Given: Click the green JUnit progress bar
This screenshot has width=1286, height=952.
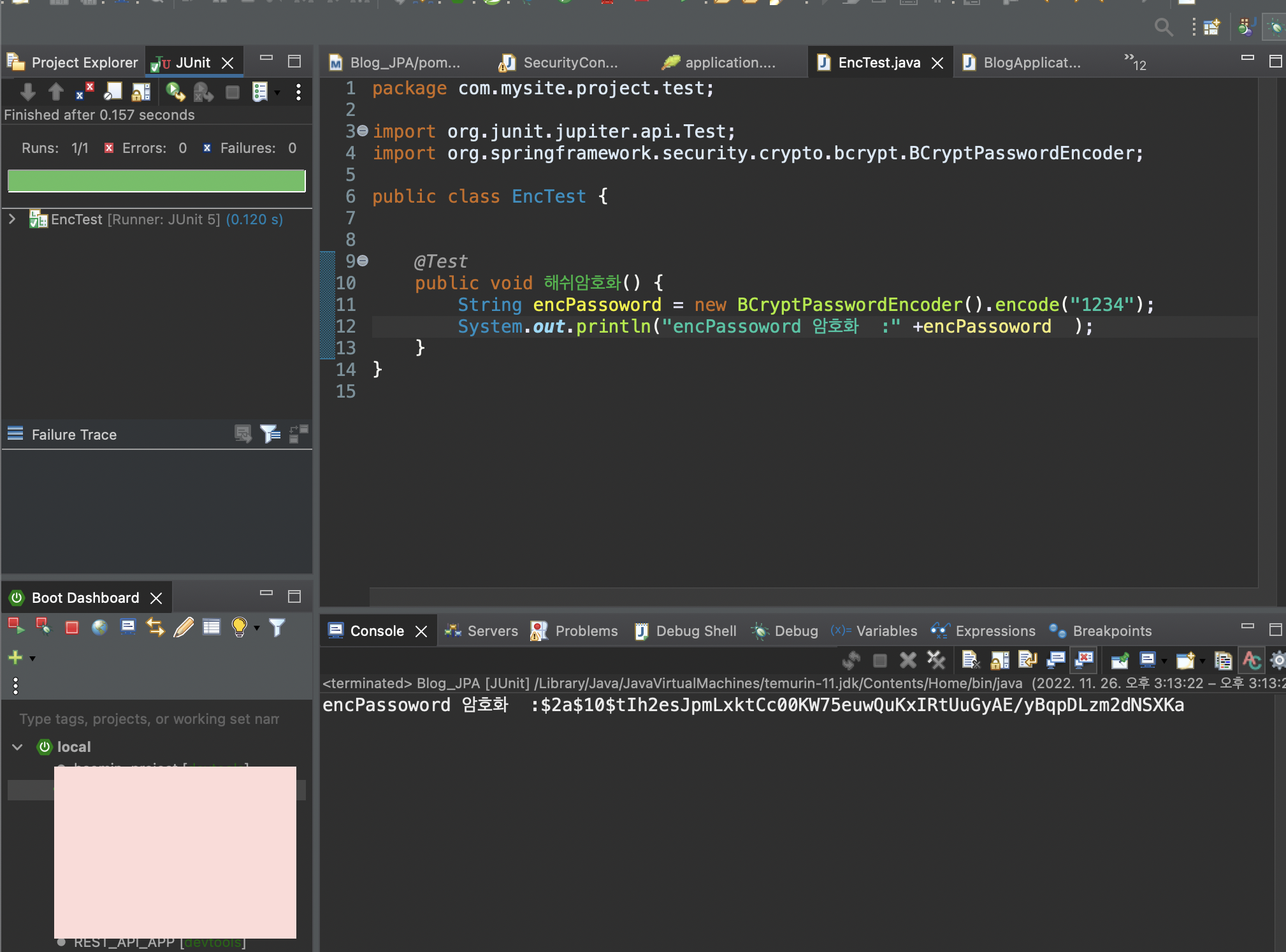Looking at the screenshot, I should pyautogui.click(x=157, y=181).
